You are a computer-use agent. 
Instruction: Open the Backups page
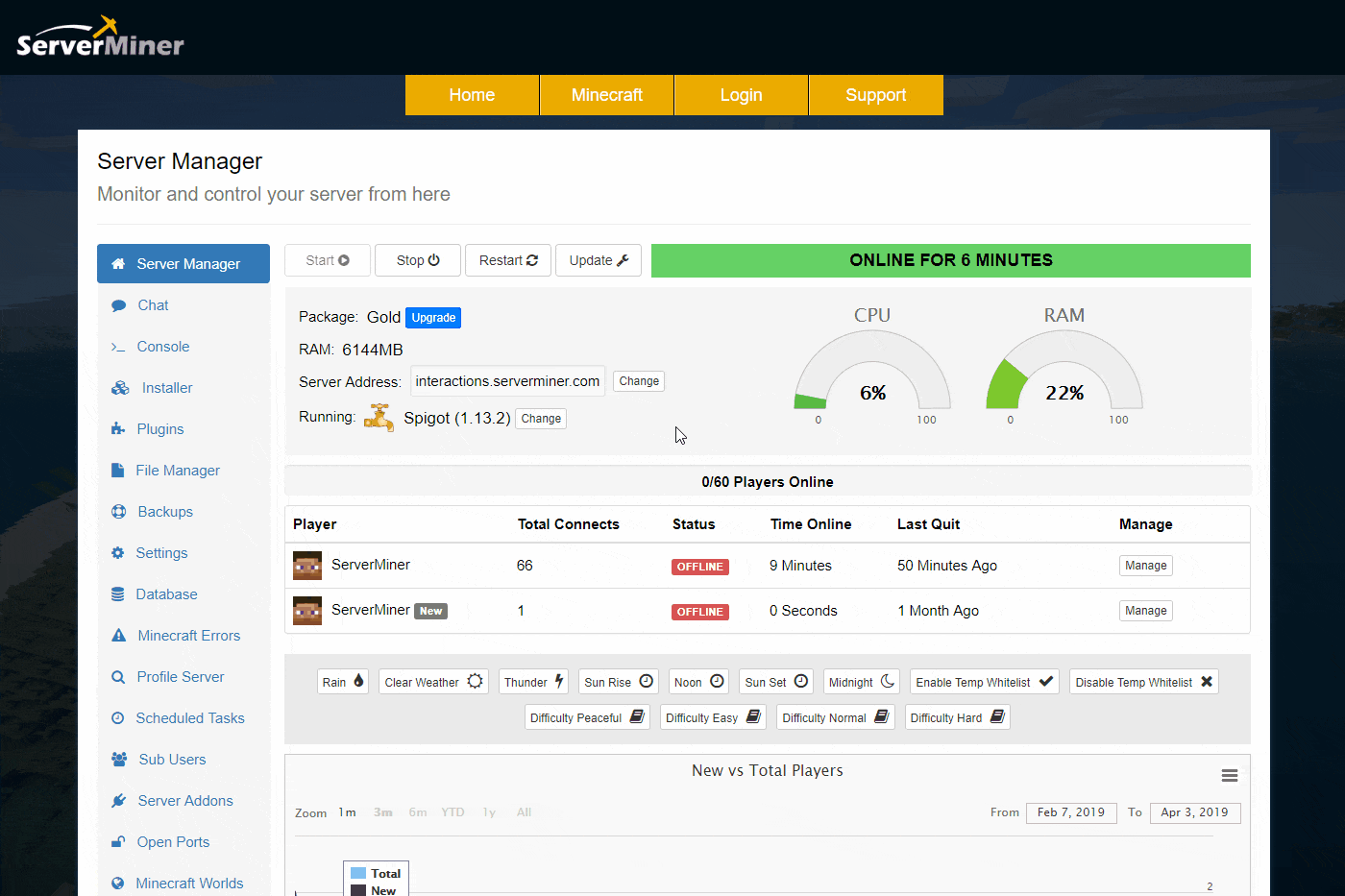click(x=183, y=512)
